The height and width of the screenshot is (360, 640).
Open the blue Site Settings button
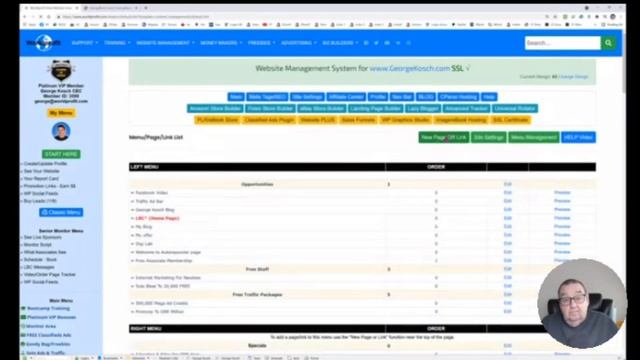click(307, 97)
